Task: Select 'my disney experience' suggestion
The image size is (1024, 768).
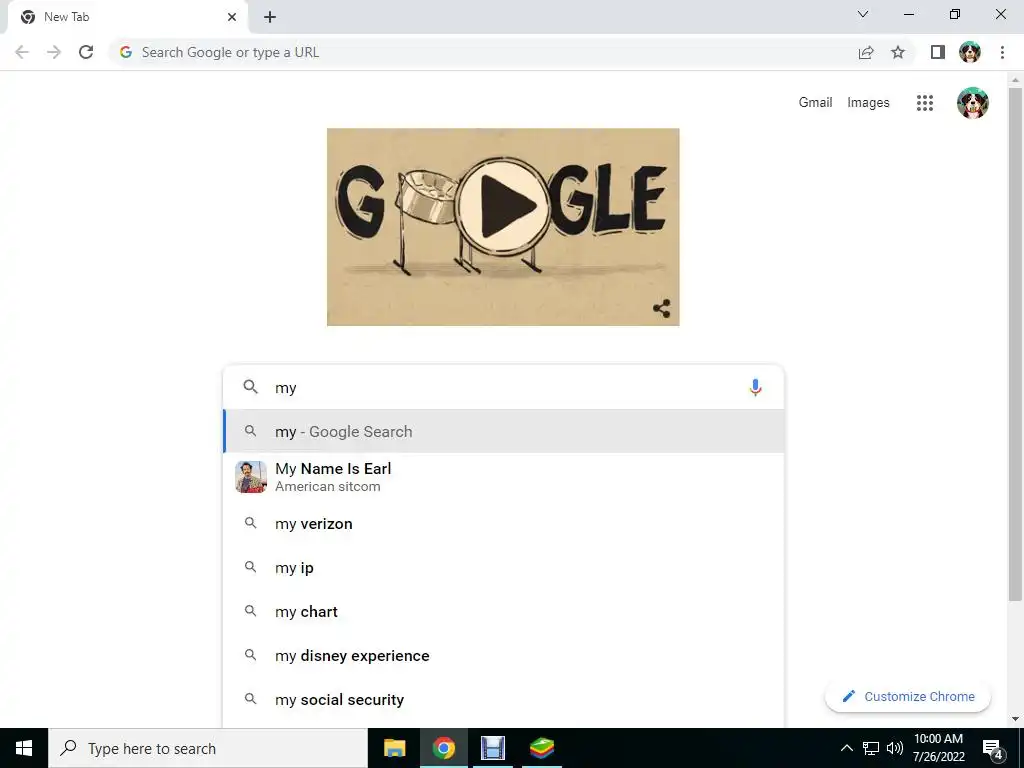Action: [504, 656]
